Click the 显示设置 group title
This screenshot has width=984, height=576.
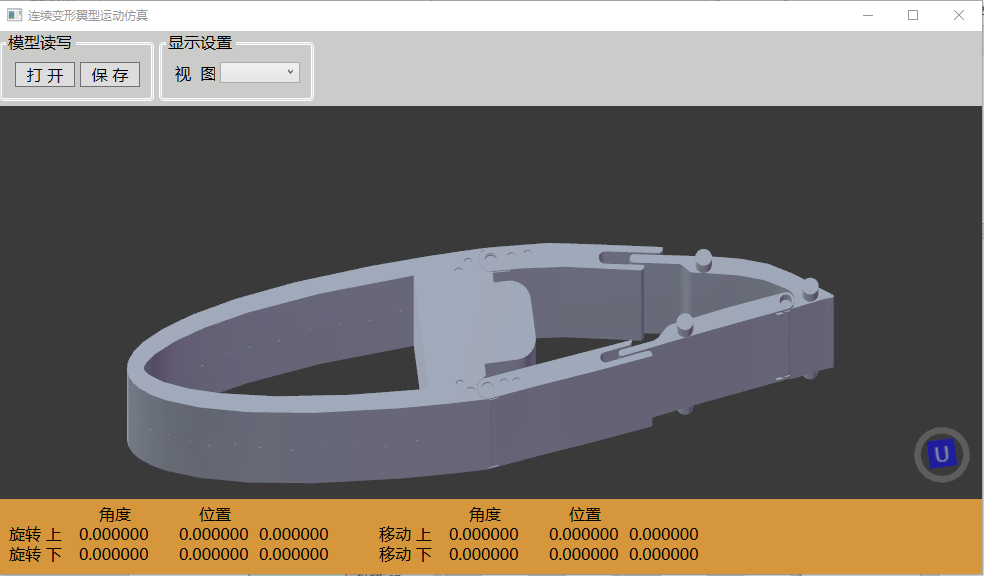pos(200,43)
